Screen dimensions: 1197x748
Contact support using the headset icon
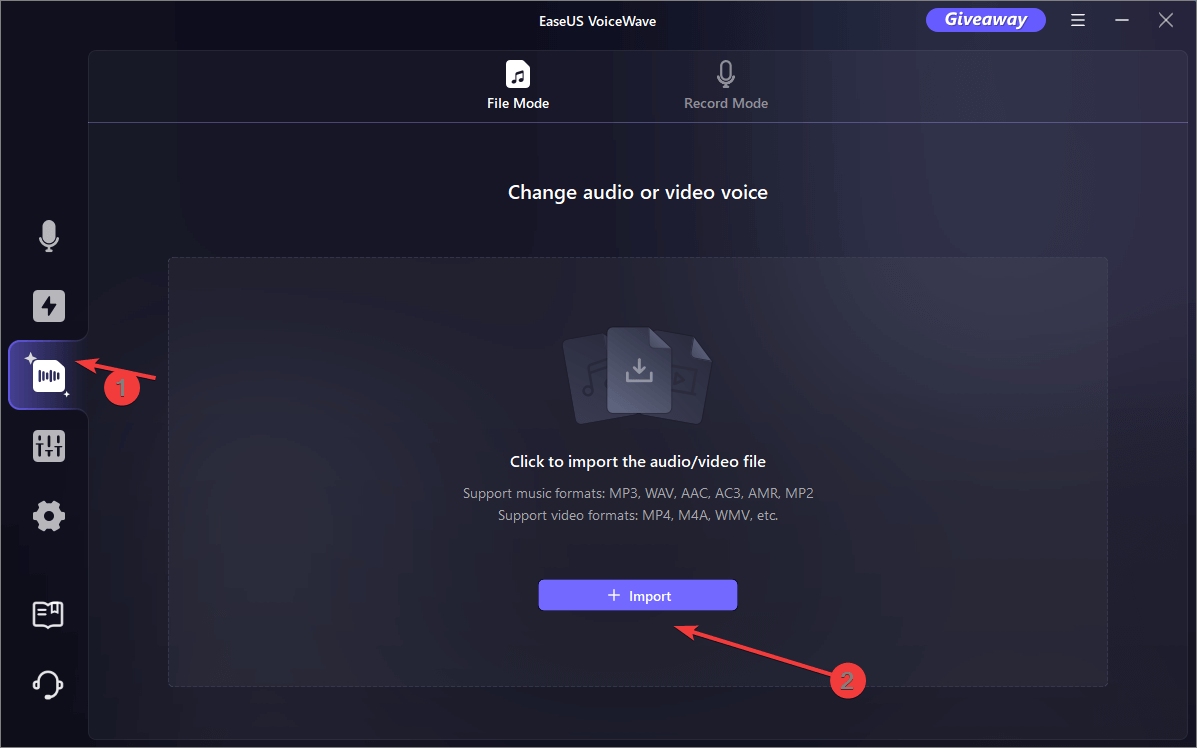point(48,684)
